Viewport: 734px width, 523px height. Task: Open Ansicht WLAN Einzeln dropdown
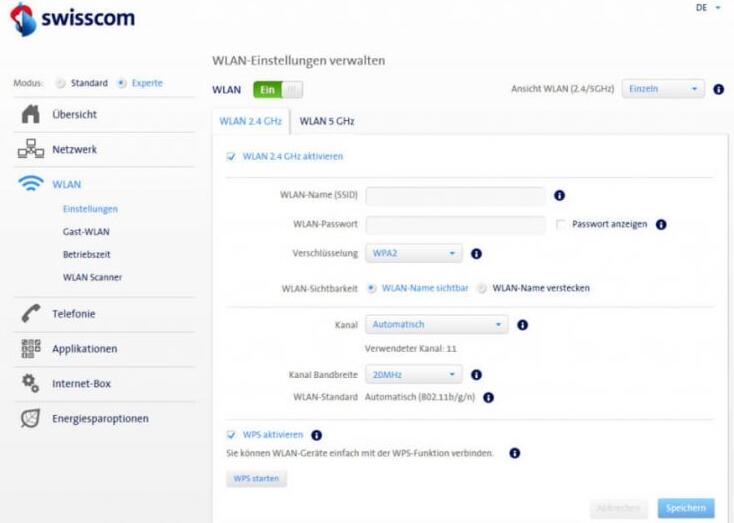[x=663, y=89]
